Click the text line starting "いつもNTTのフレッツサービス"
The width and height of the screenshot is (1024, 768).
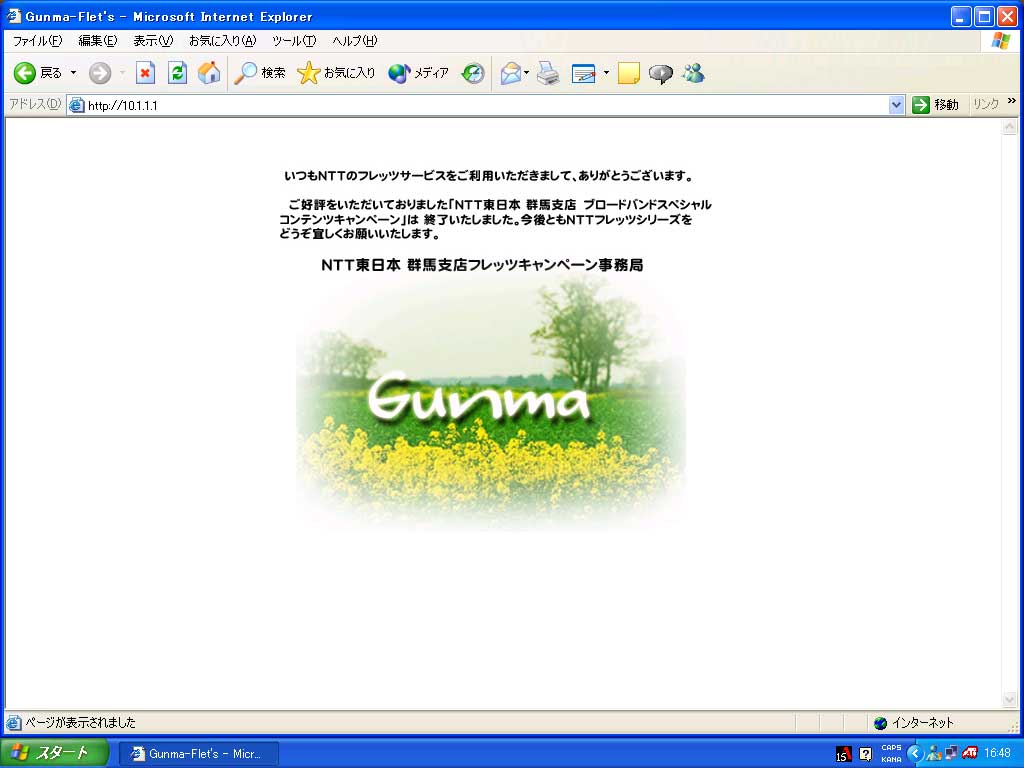488,176
